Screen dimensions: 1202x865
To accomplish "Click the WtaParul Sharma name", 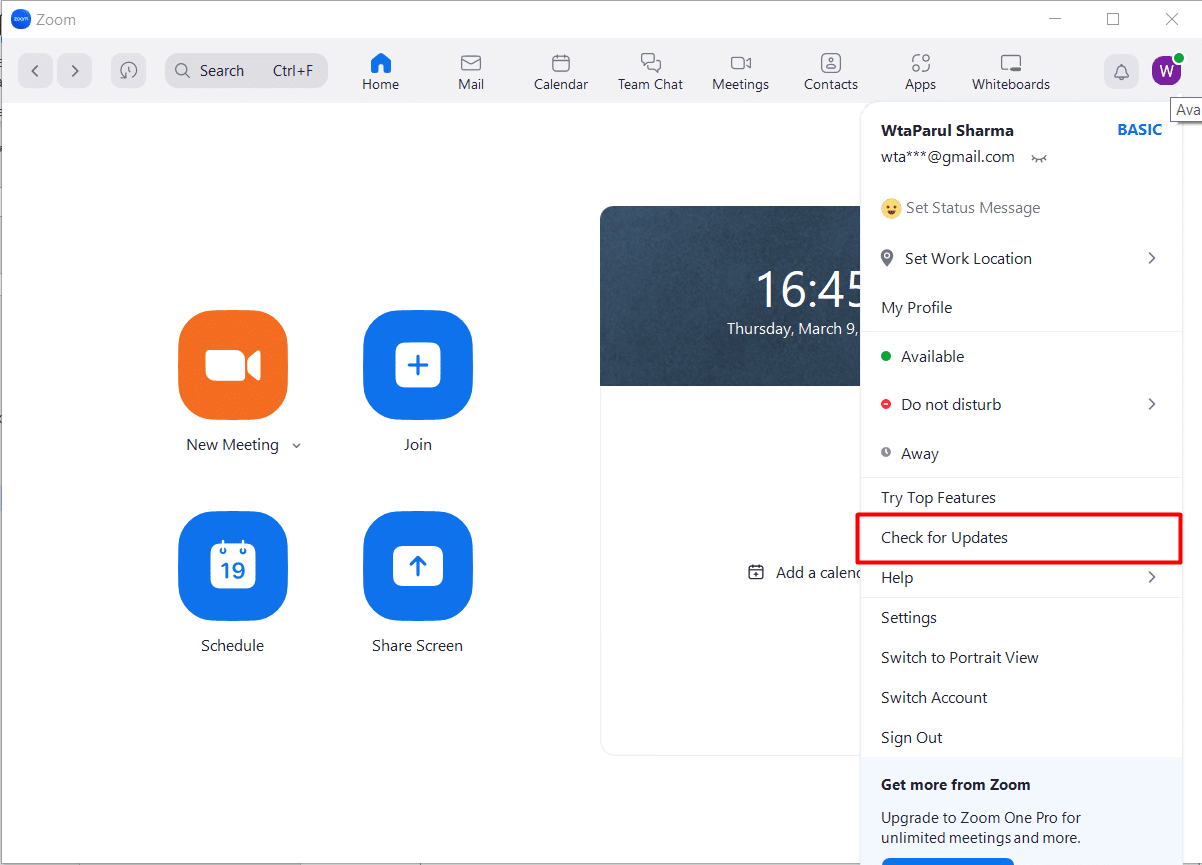I will pyautogui.click(x=947, y=130).
